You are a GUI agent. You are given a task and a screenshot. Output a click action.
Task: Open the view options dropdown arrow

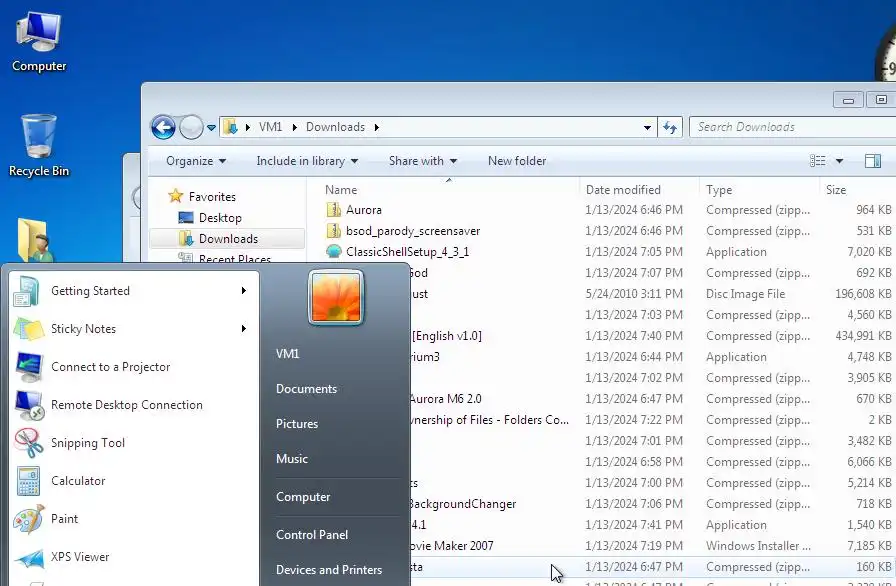839,161
